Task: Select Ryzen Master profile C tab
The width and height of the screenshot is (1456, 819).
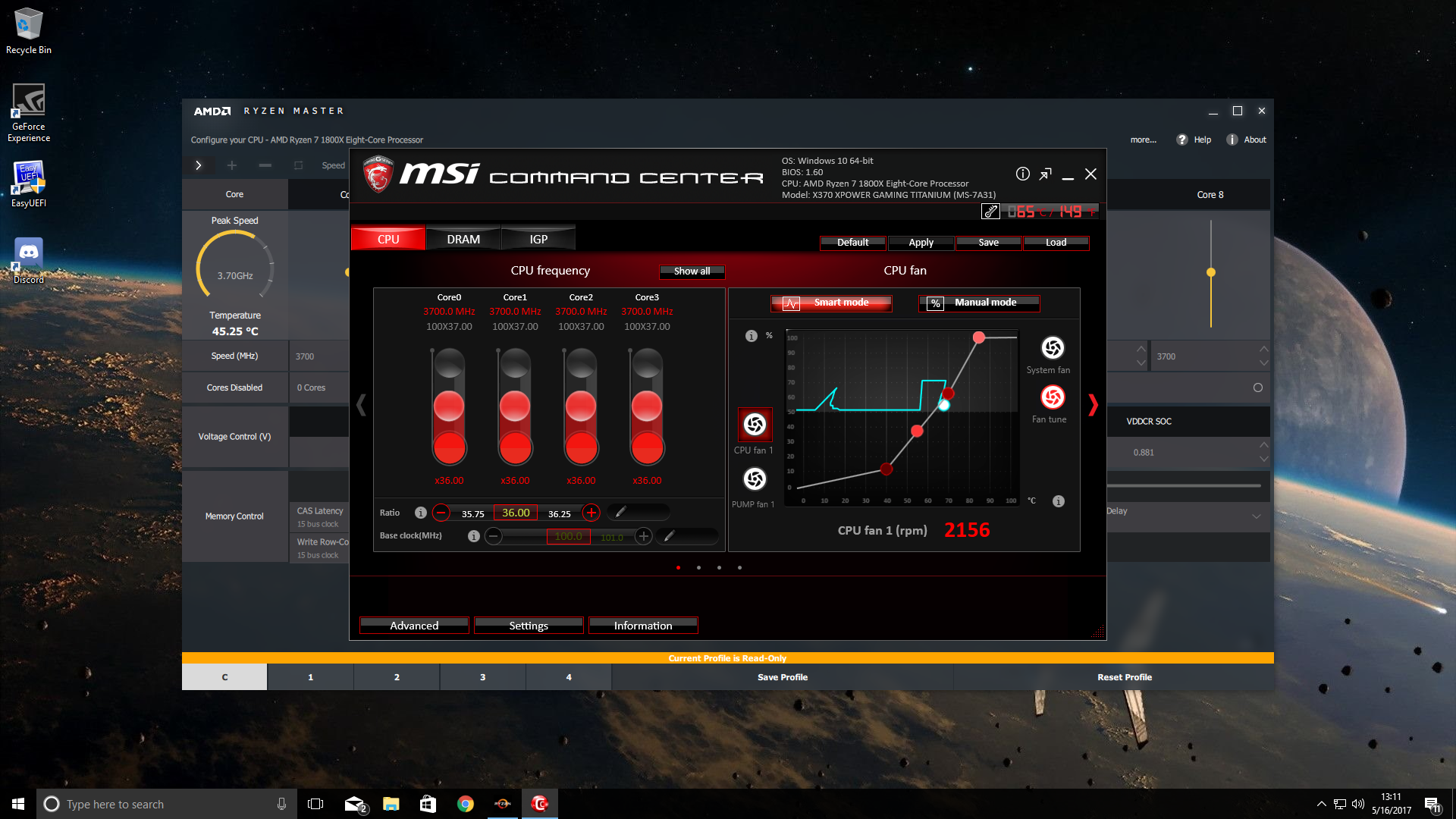Action: click(224, 677)
